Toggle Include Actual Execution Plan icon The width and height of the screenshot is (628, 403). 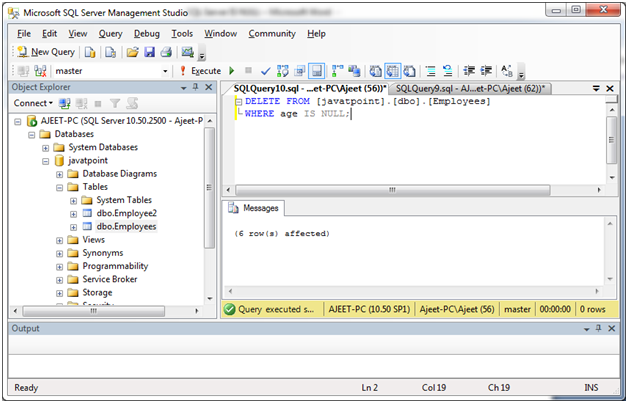pyautogui.click(x=338, y=71)
